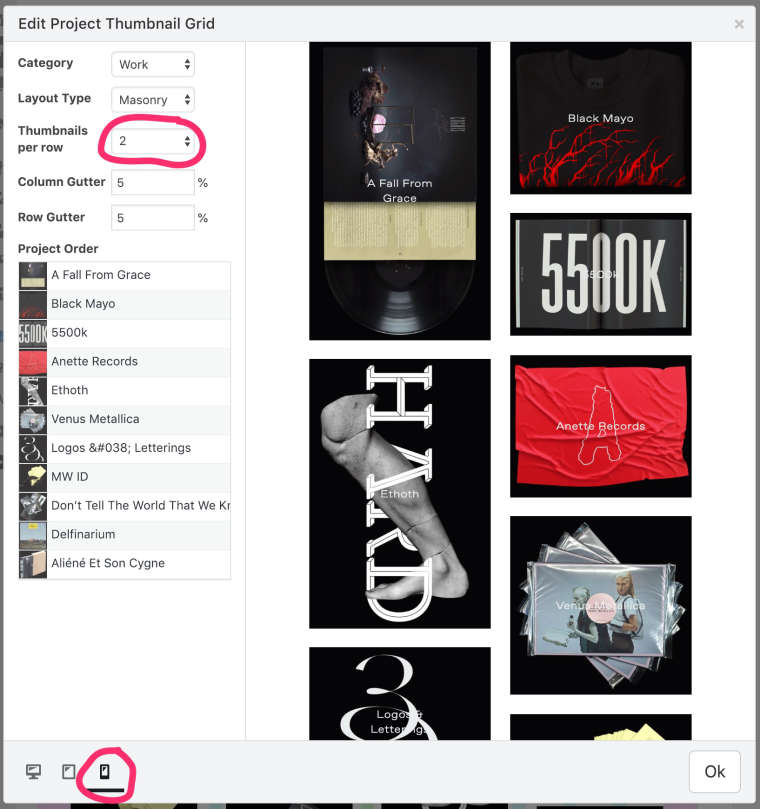760x809 pixels.
Task: Open the red Anette Records thumbnail
Action: (600, 426)
